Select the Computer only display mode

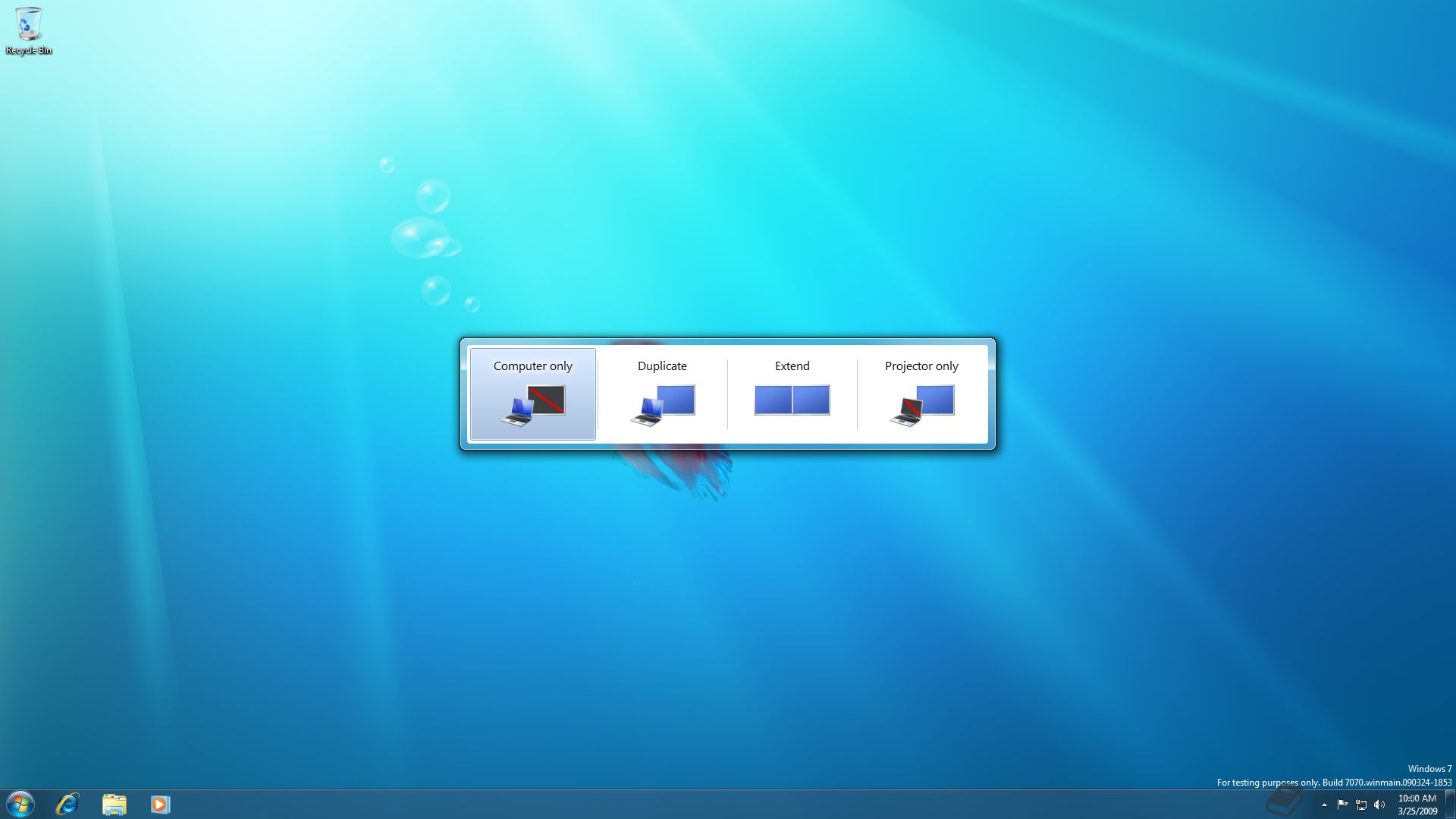[533, 394]
